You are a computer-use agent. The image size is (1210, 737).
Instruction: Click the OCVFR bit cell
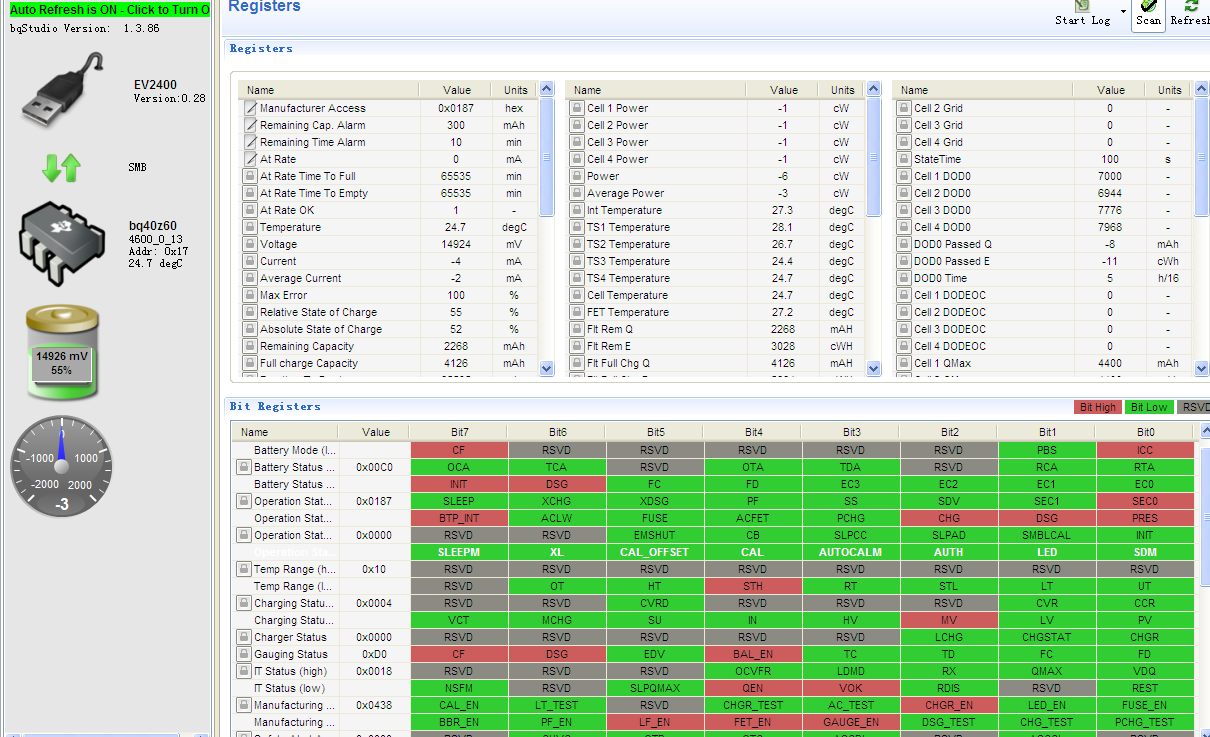(x=753, y=671)
